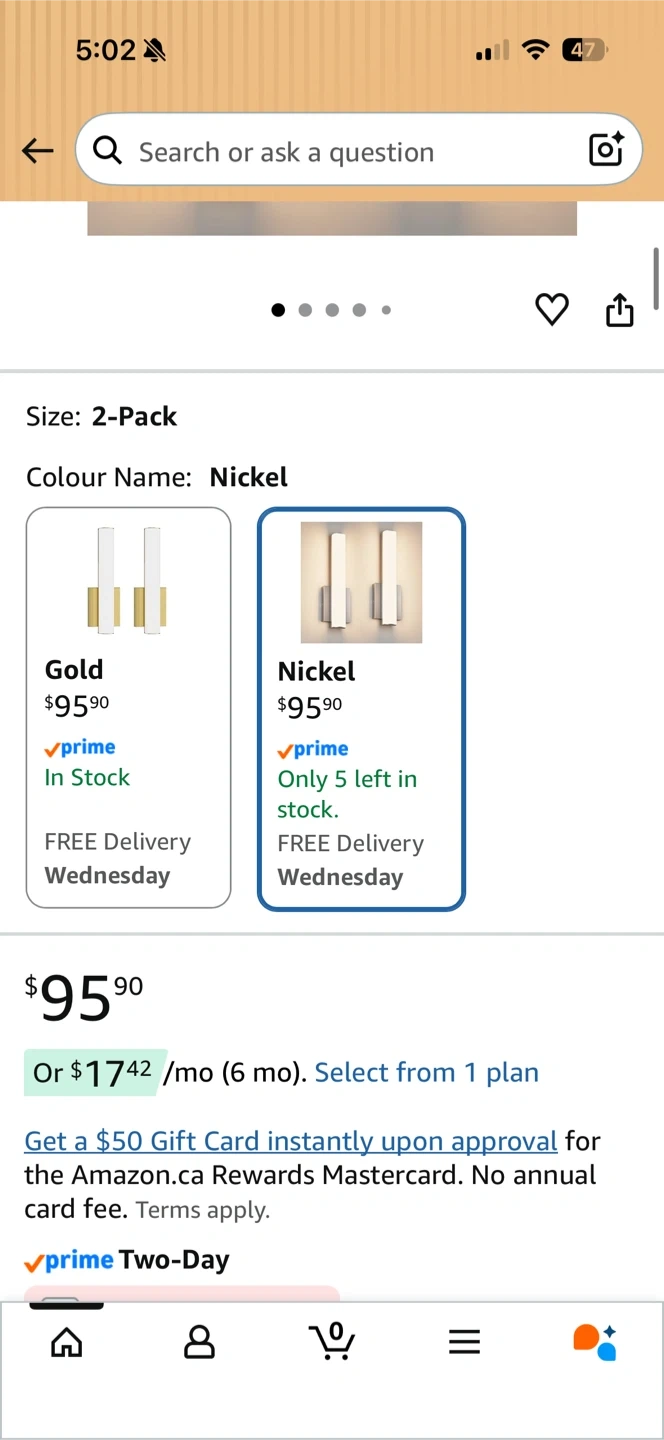Tap the Terms apply text

click(x=203, y=1210)
